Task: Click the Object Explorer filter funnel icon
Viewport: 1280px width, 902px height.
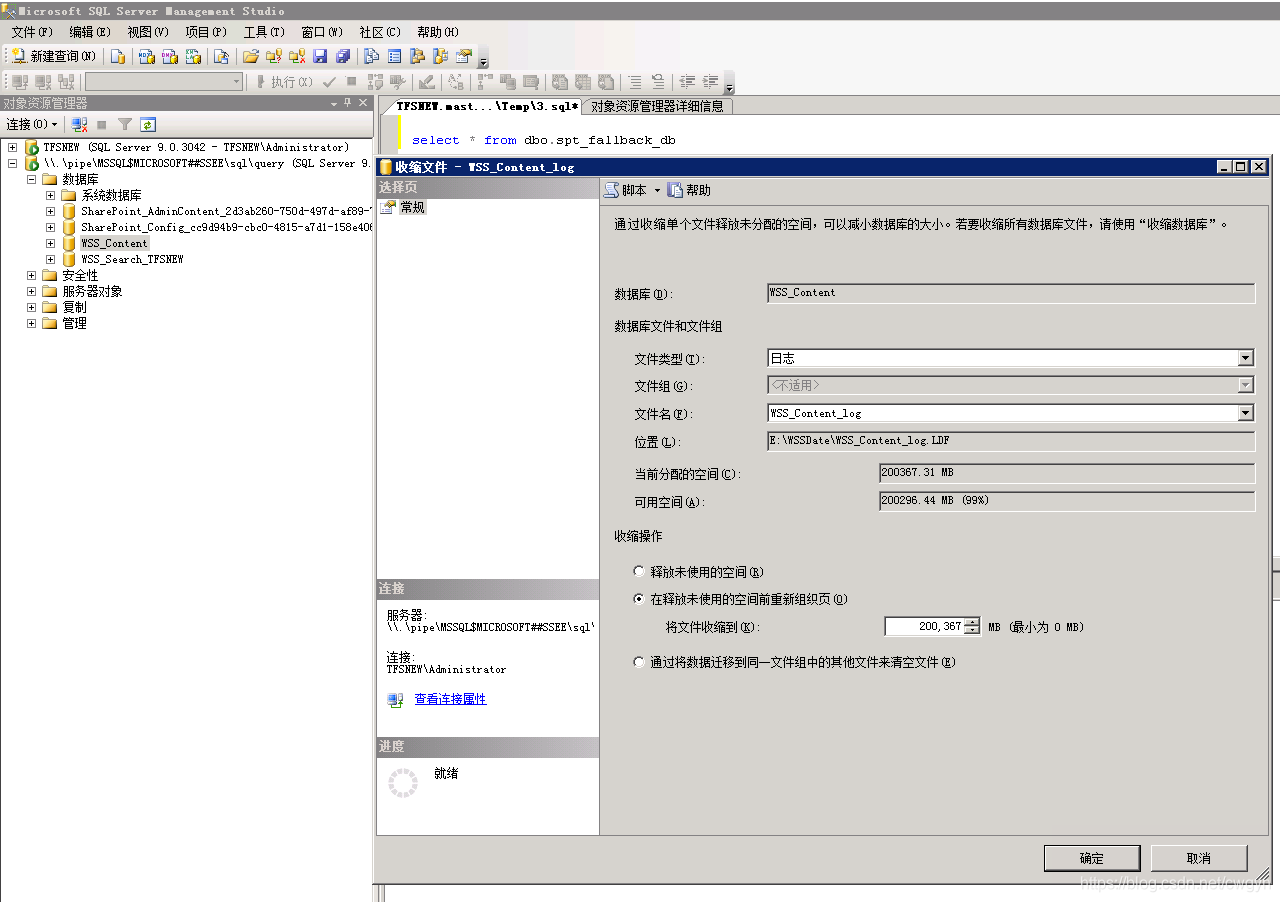Action: pos(125,125)
